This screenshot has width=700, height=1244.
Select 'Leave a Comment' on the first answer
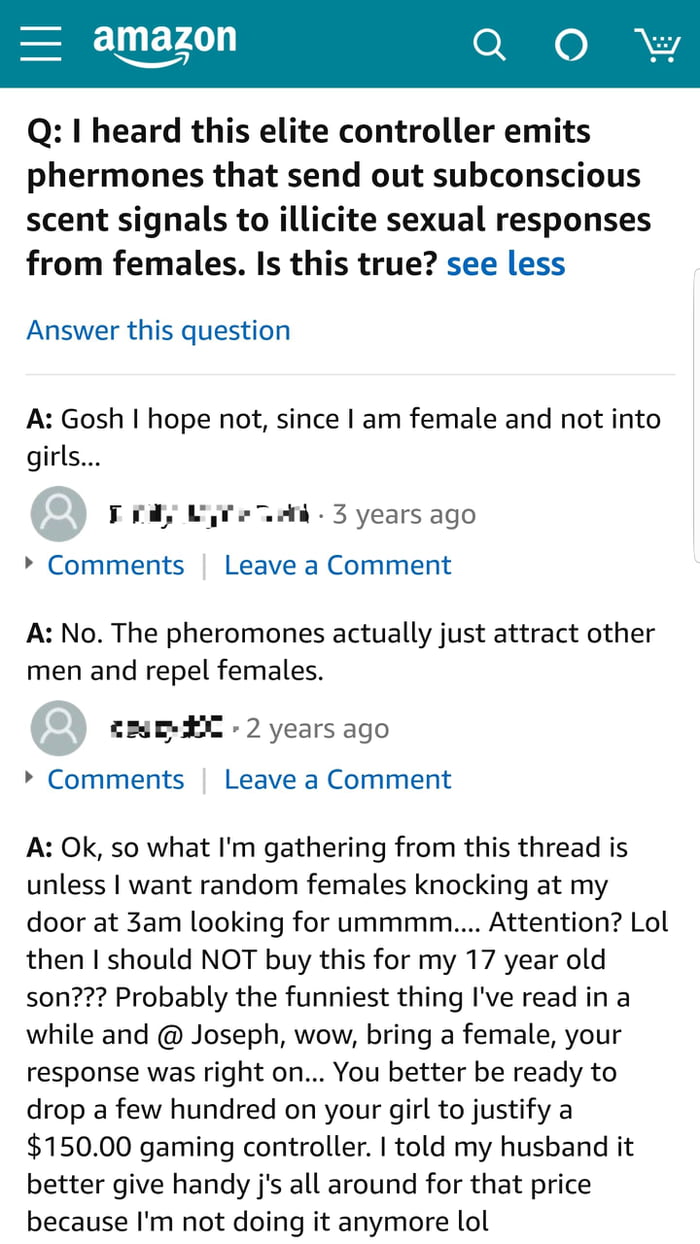337,565
